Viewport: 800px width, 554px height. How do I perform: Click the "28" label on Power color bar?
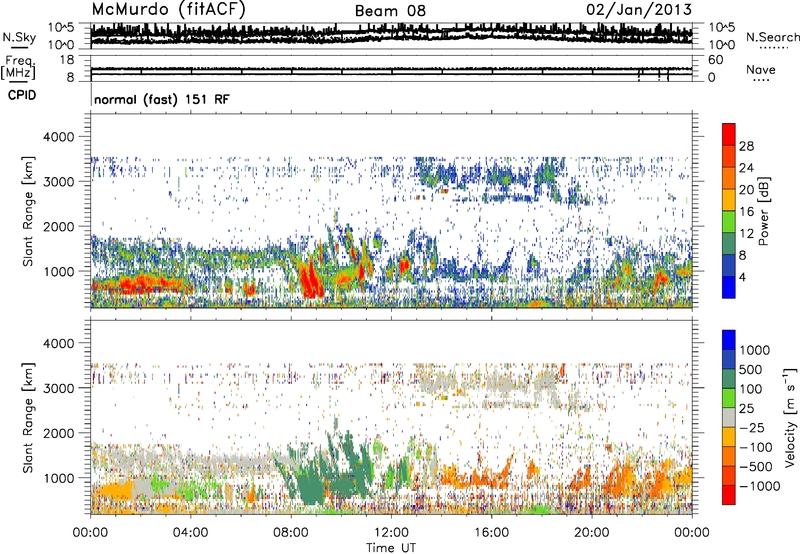tap(746, 146)
